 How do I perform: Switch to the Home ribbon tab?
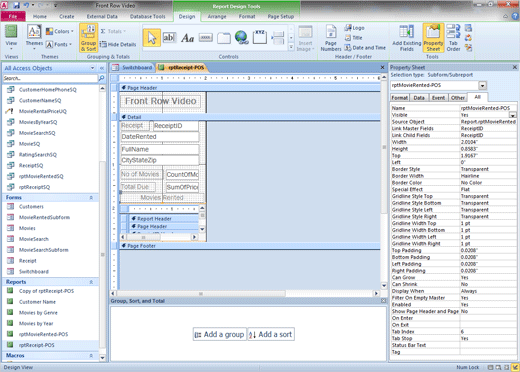point(40,16)
